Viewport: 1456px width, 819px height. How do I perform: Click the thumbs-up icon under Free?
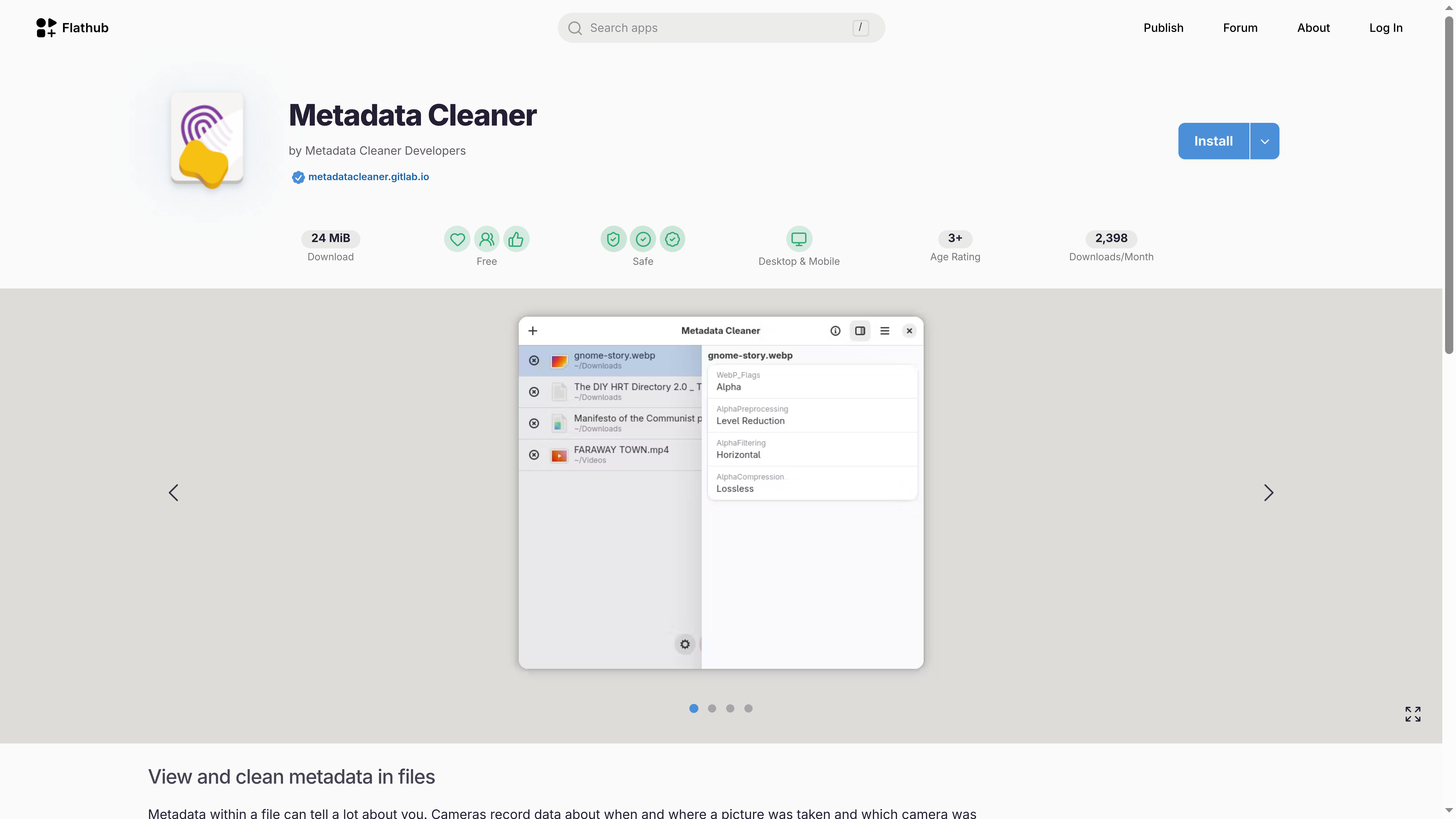click(x=516, y=239)
